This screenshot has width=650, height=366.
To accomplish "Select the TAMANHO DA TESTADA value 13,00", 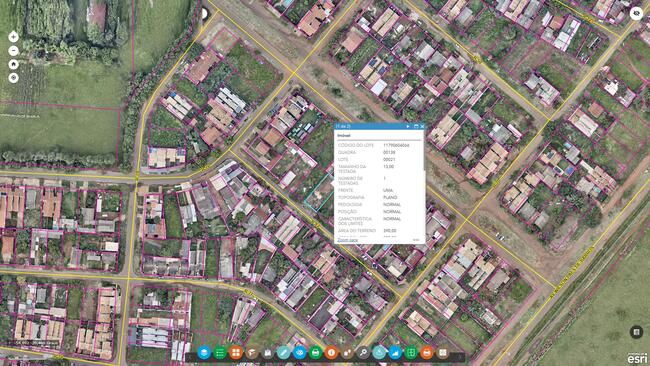I will (388, 167).
